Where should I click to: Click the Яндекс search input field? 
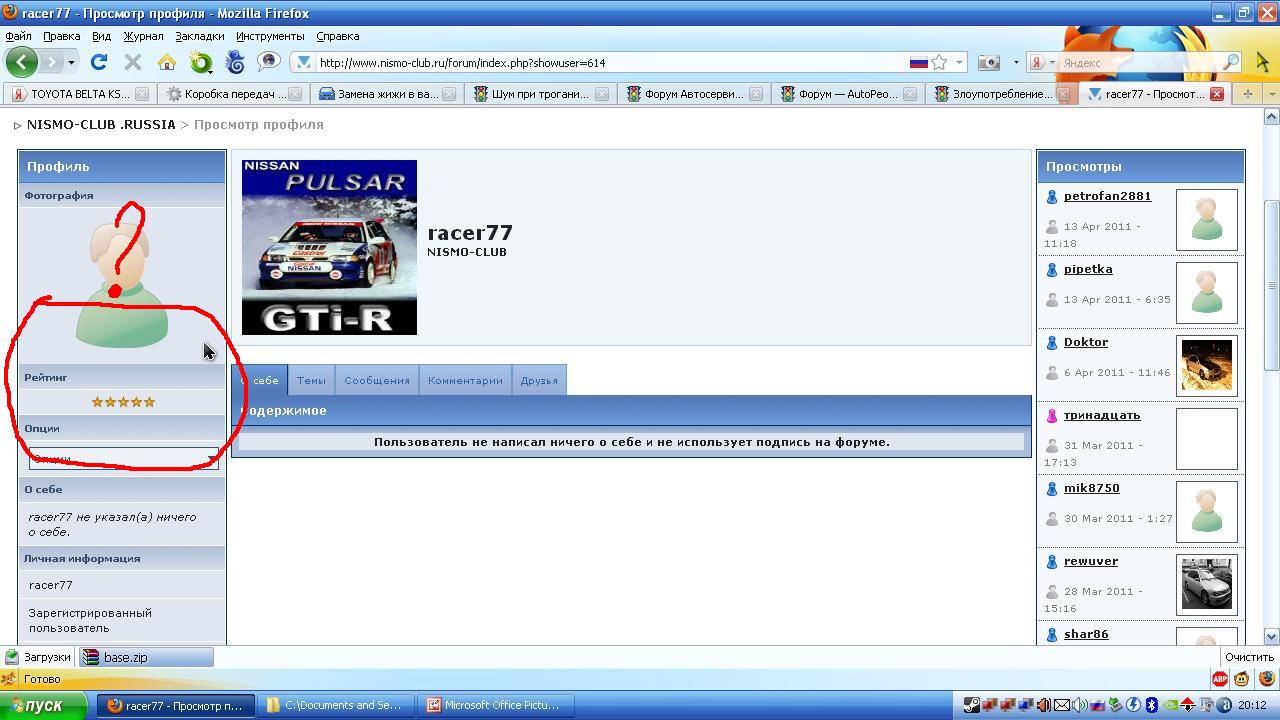[x=1140, y=62]
